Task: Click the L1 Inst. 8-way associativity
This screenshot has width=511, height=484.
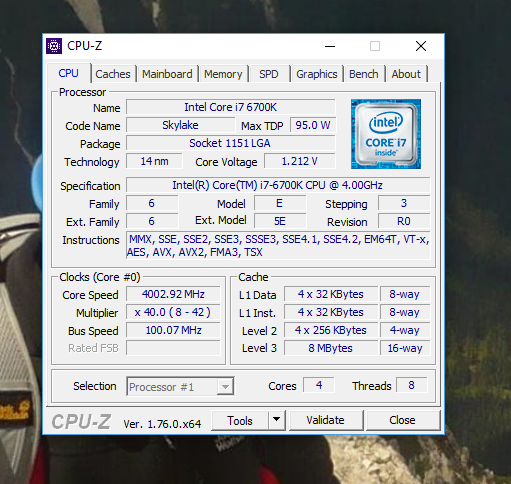Action: 405,312
